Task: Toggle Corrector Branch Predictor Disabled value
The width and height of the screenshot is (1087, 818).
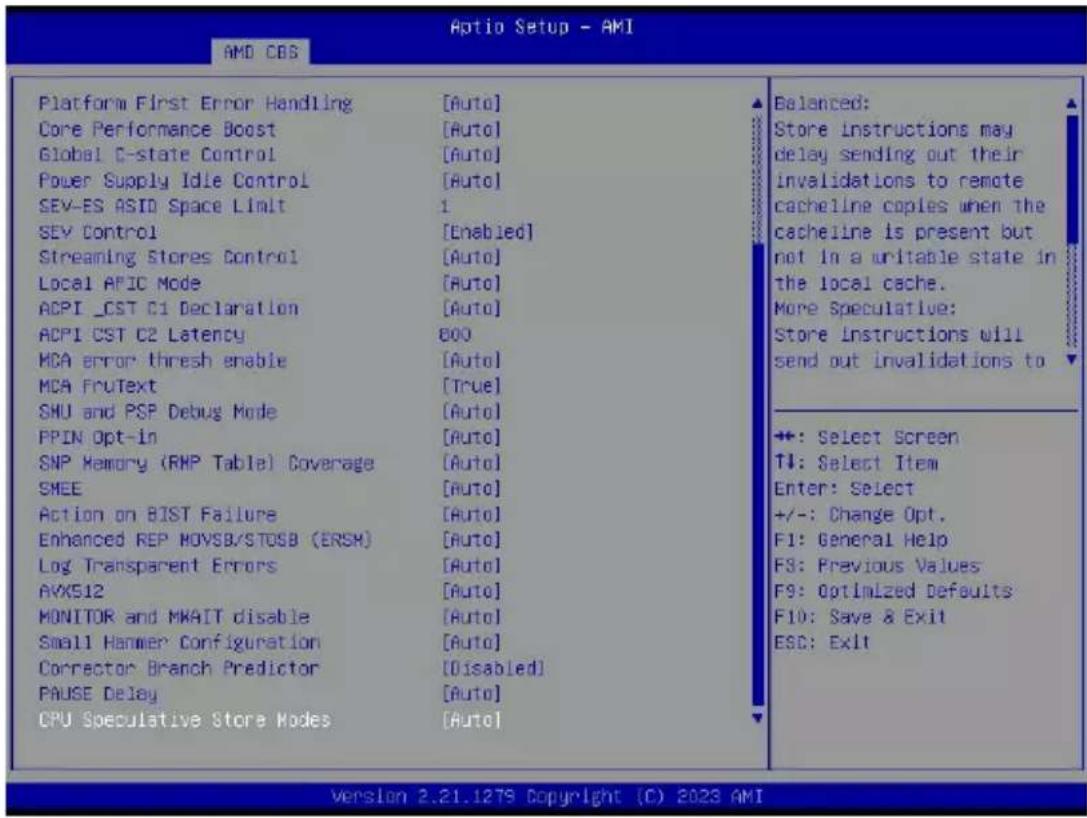Action: click(x=493, y=668)
